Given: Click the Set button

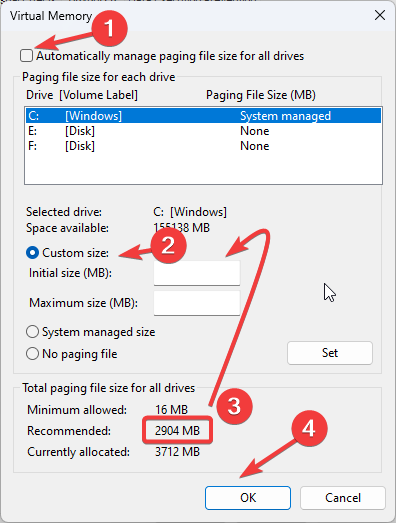Looking at the screenshot, I should pyautogui.click(x=330, y=353).
